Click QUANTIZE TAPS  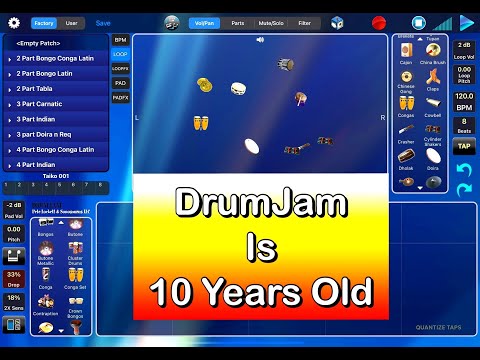tap(438, 327)
